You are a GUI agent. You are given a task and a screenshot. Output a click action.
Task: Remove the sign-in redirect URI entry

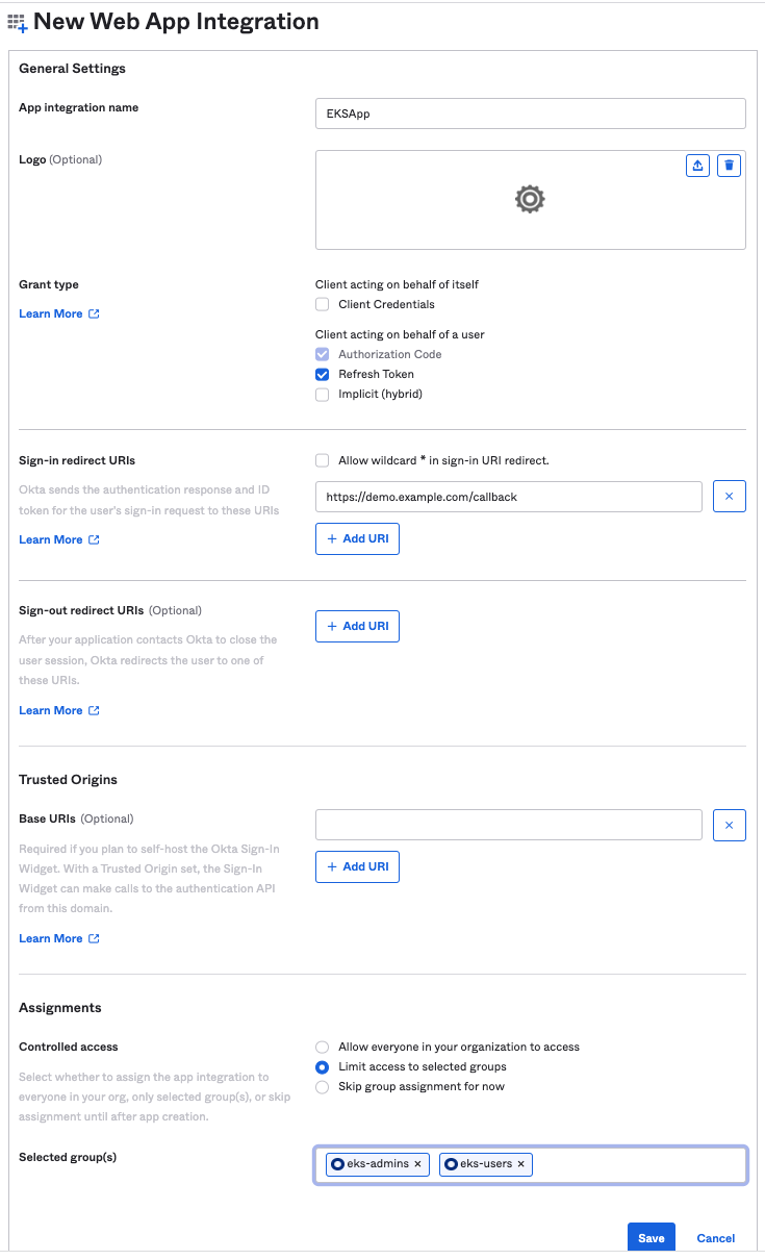click(x=729, y=496)
